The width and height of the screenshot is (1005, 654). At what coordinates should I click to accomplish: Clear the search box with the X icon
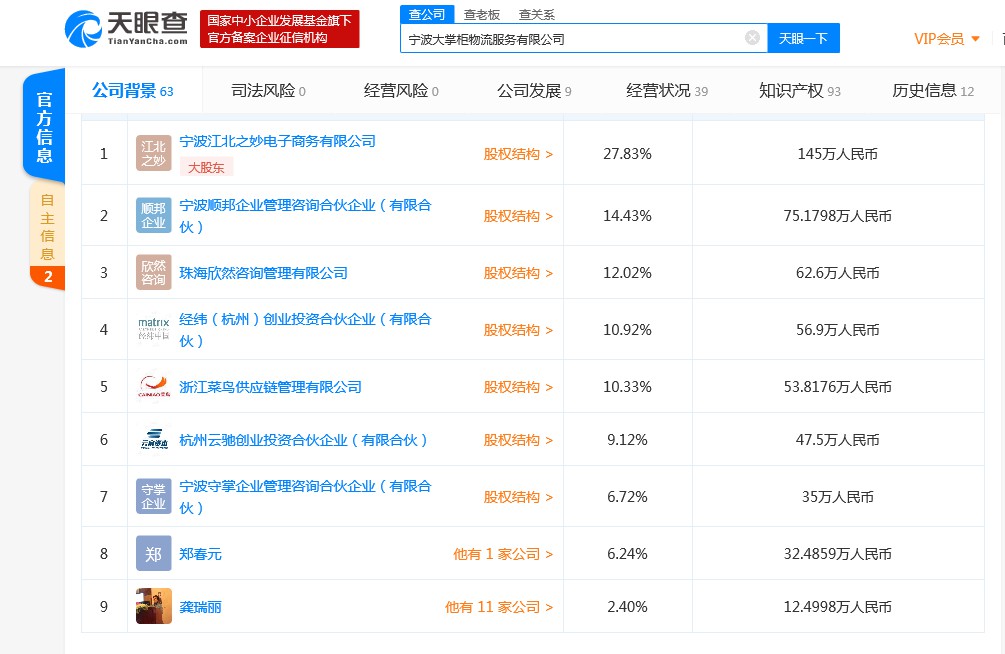tap(752, 38)
